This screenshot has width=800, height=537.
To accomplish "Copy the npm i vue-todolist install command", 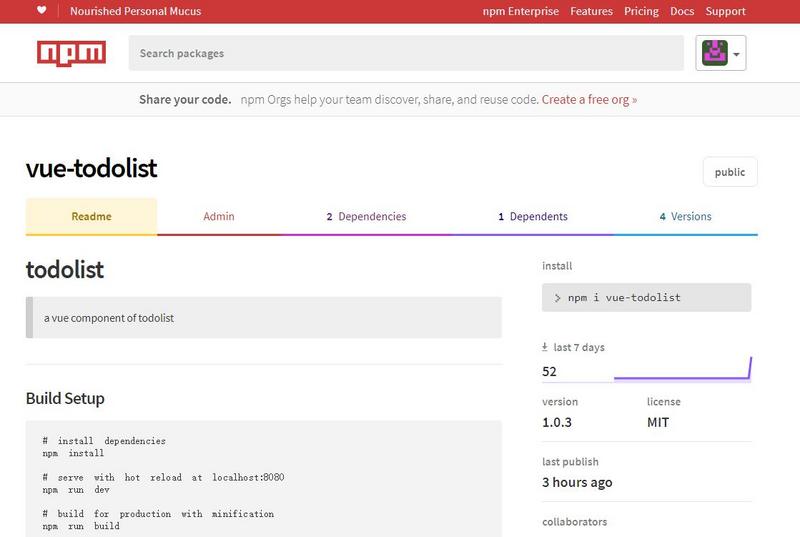I will pyautogui.click(x=646, y=297).
